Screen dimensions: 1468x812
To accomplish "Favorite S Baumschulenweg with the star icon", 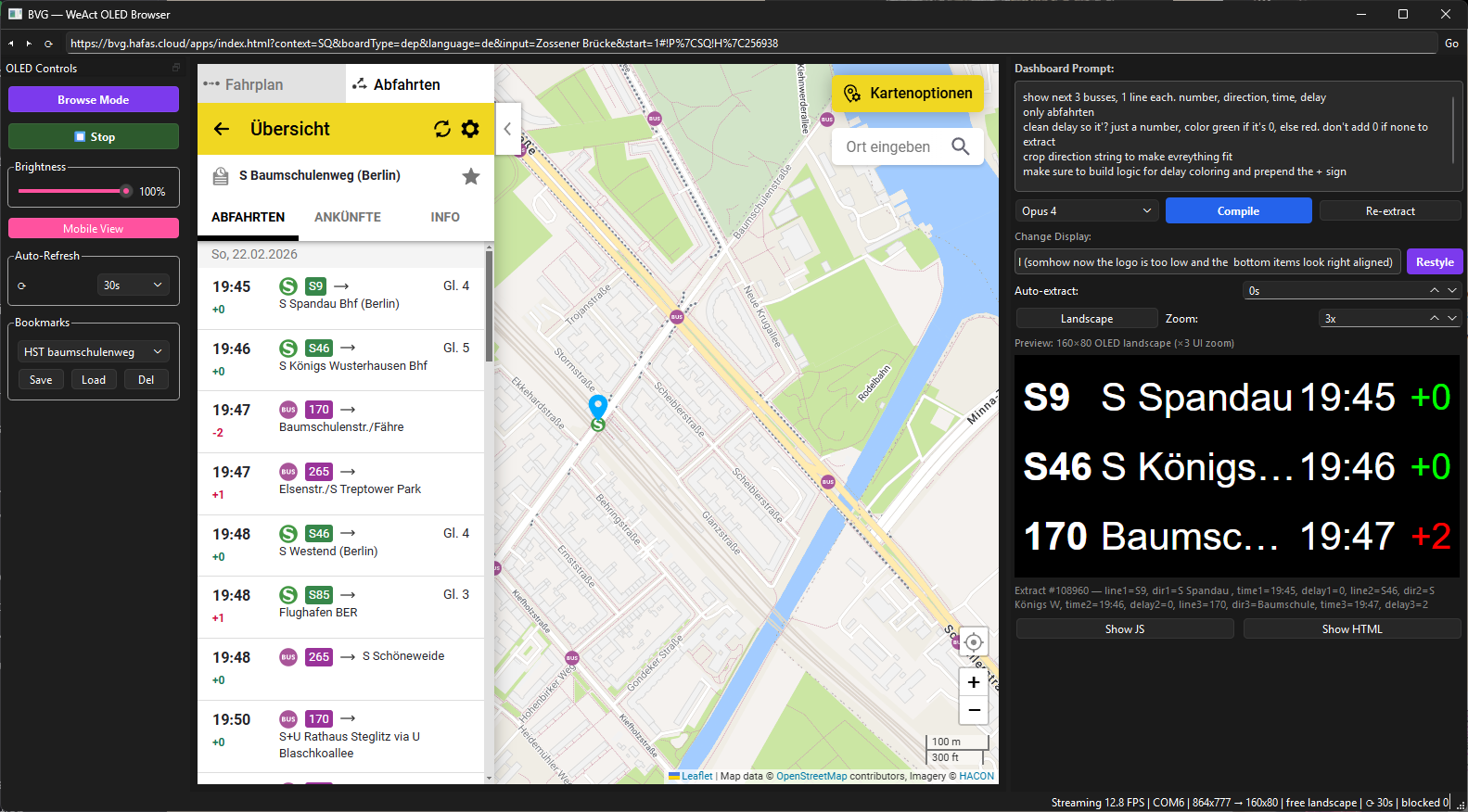I will pos(471,176).
